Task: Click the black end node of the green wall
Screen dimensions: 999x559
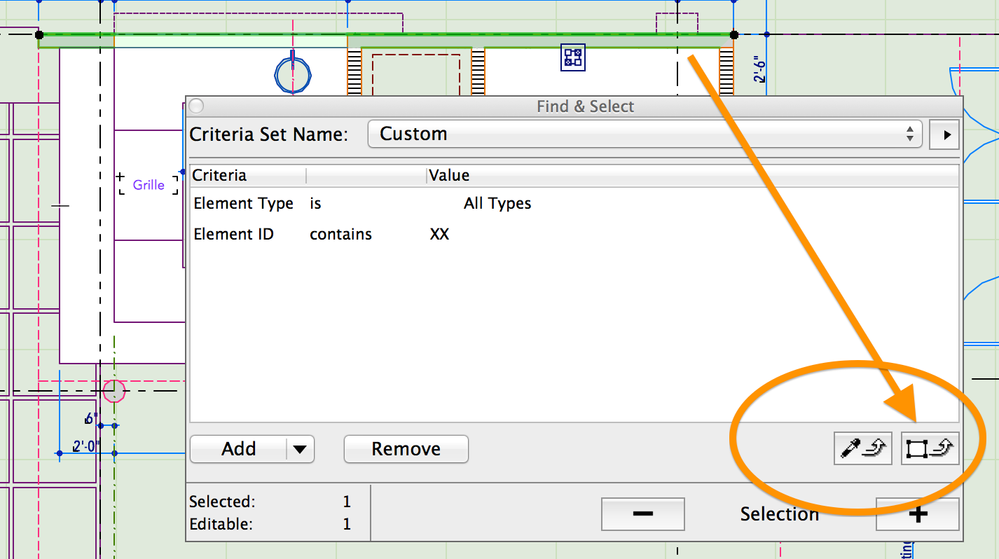Action: pos(734,35)
